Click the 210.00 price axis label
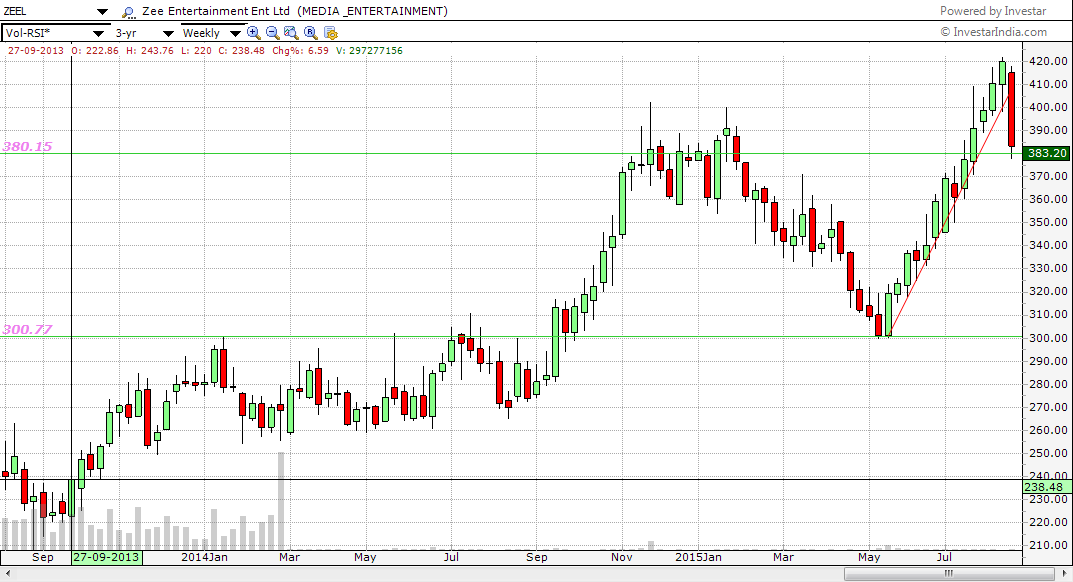Viewport: 1073px width, 582px height. [x=1048, y=545]
